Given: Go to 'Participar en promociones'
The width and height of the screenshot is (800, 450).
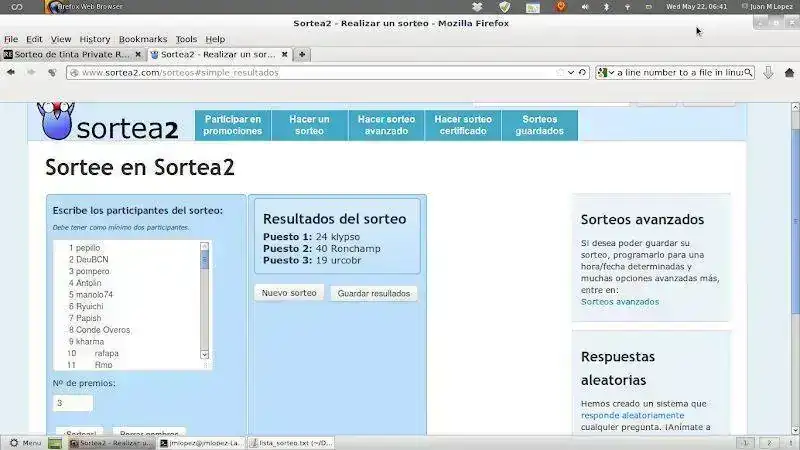Looking at the screenshot, I should pyautogui.click(x=233, y=125).
